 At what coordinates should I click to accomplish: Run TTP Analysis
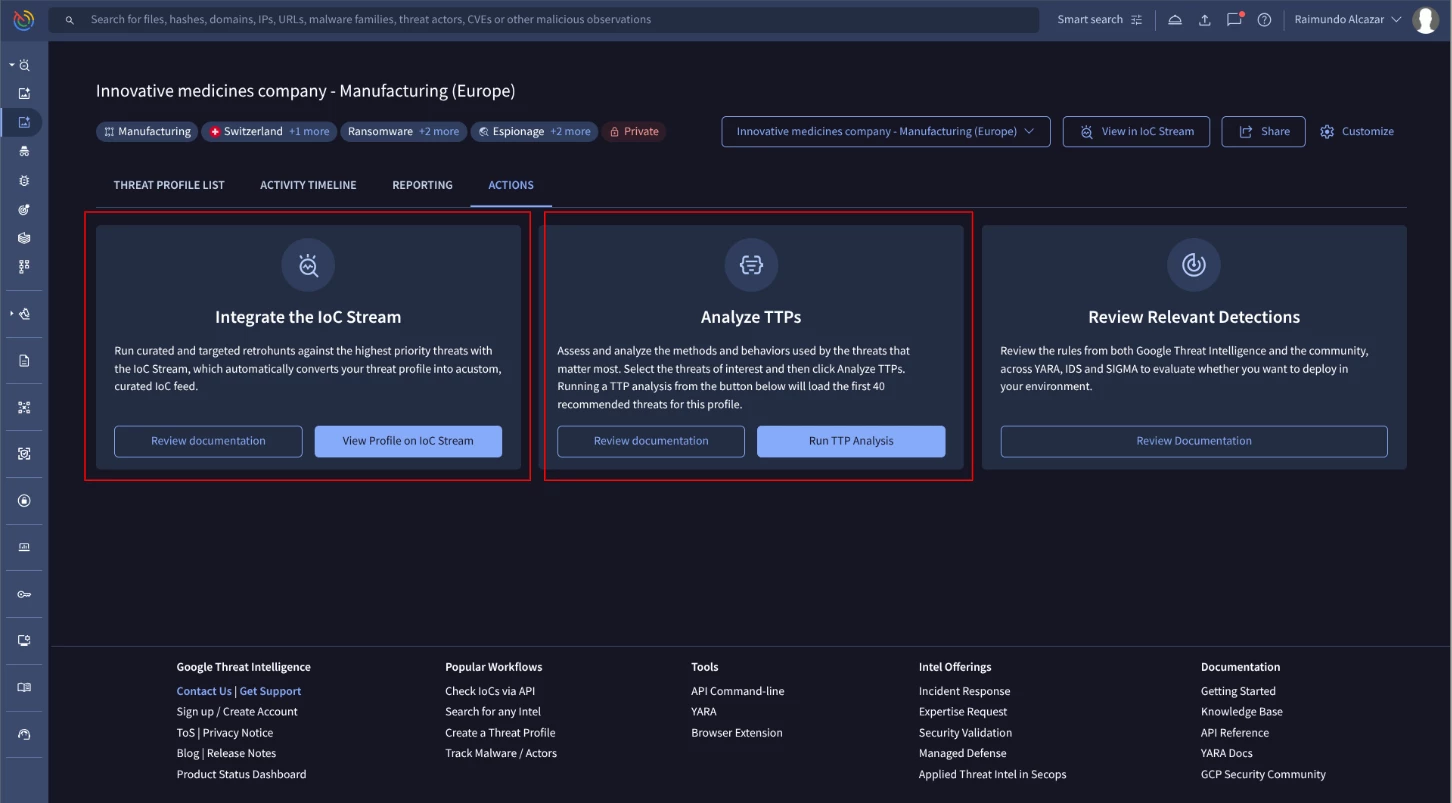point(851,441)
